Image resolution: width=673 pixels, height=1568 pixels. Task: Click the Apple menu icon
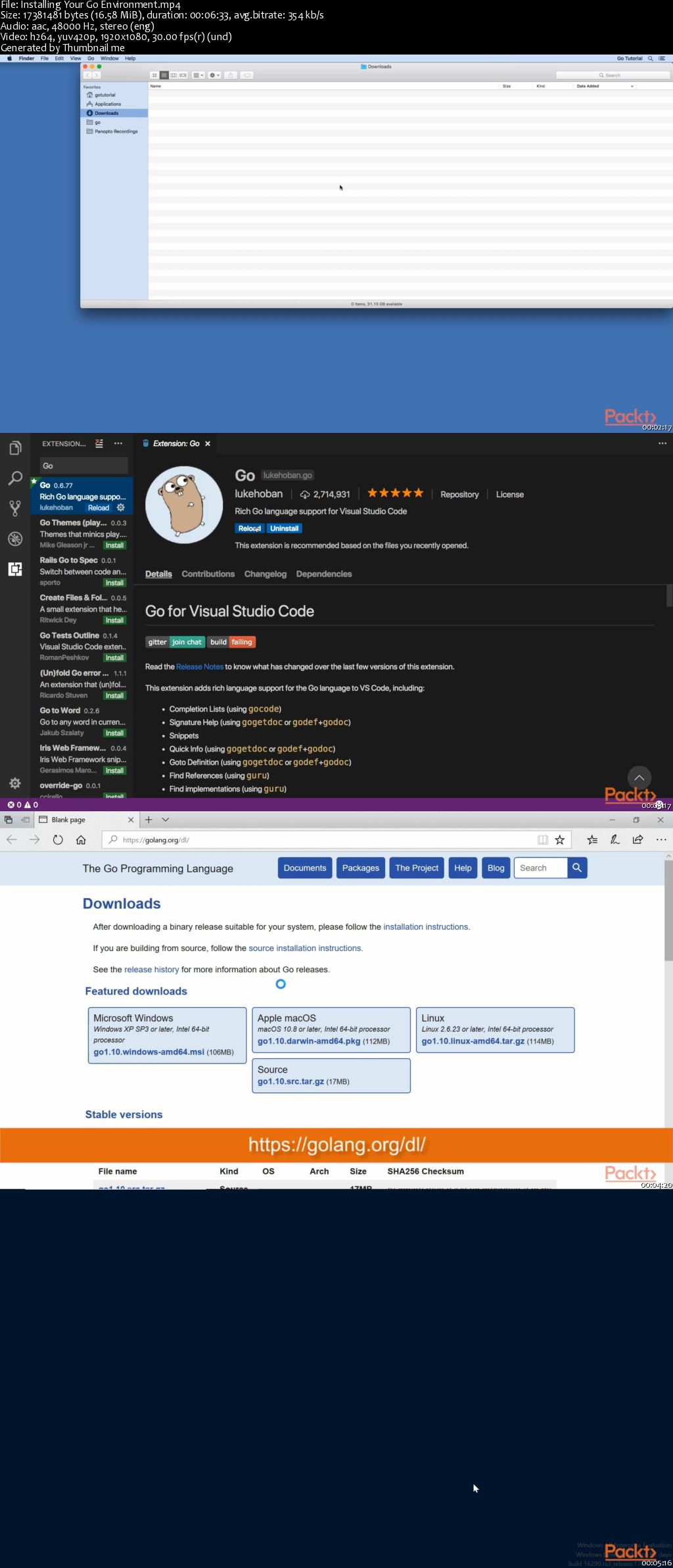click(9, 58)
